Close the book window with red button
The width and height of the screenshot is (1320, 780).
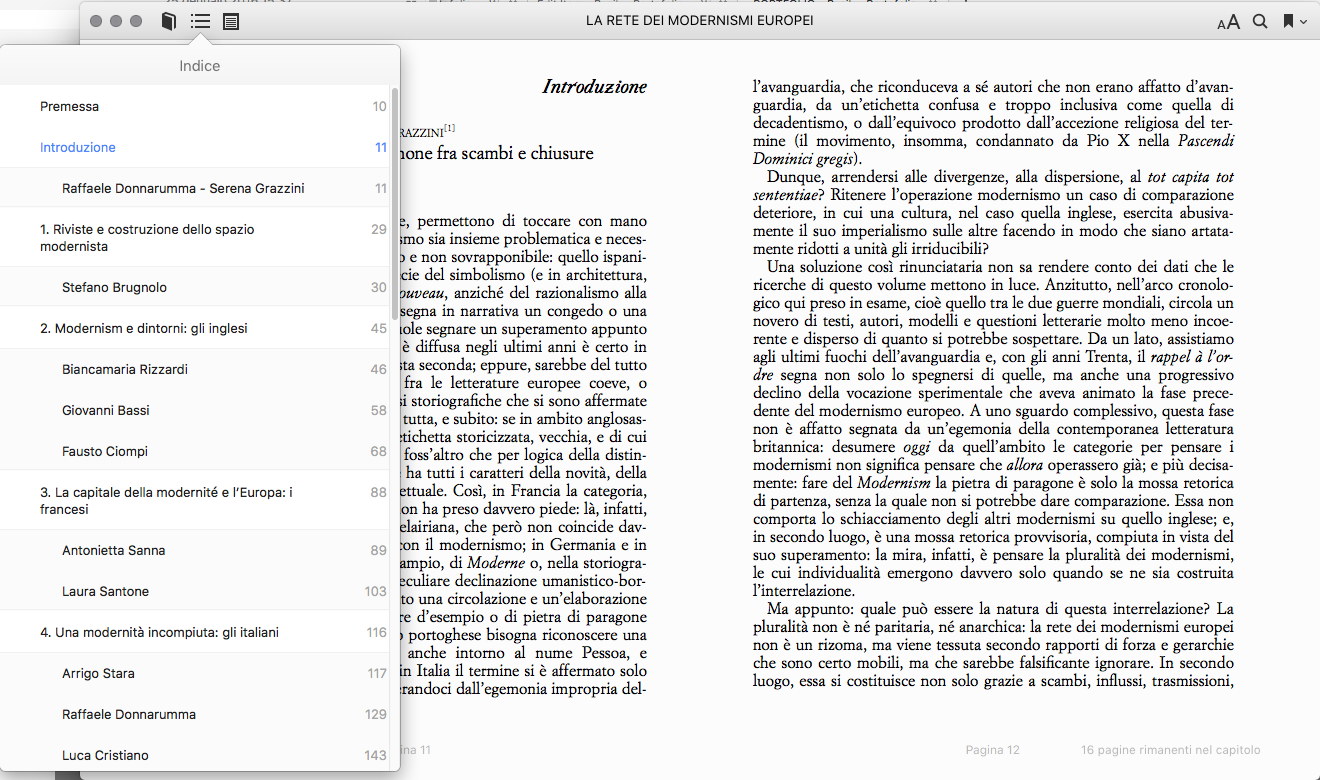coord(96,21)
